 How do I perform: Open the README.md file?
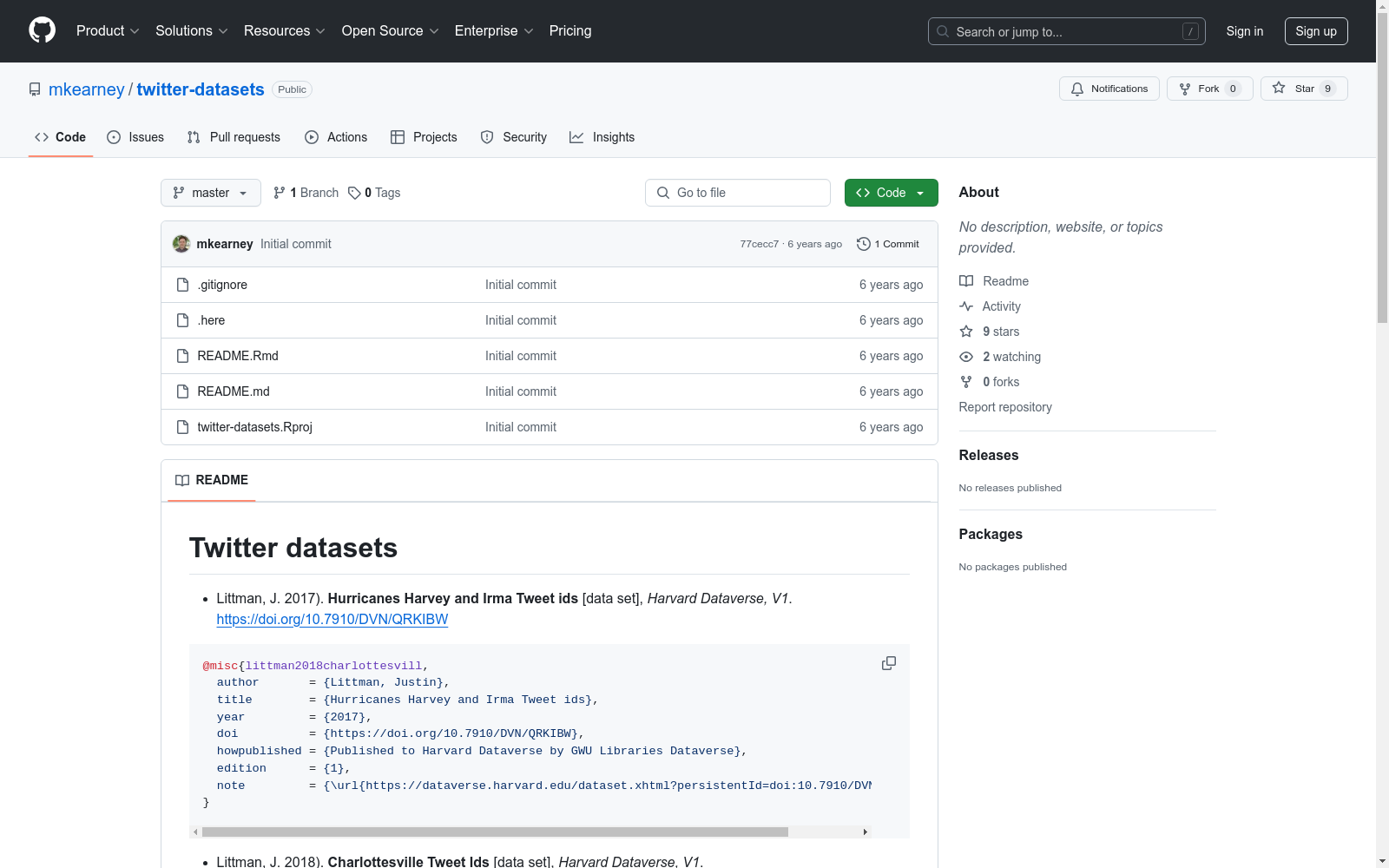pos(234,391)
